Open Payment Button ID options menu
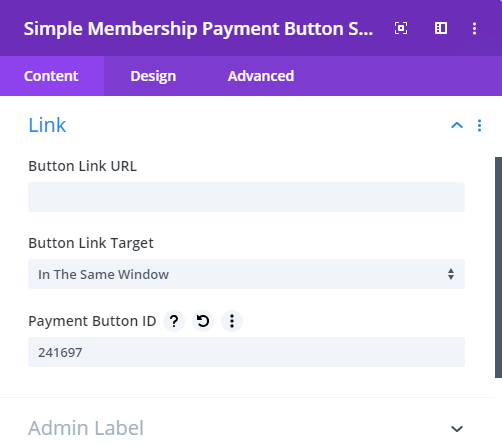 pos(232,321)
